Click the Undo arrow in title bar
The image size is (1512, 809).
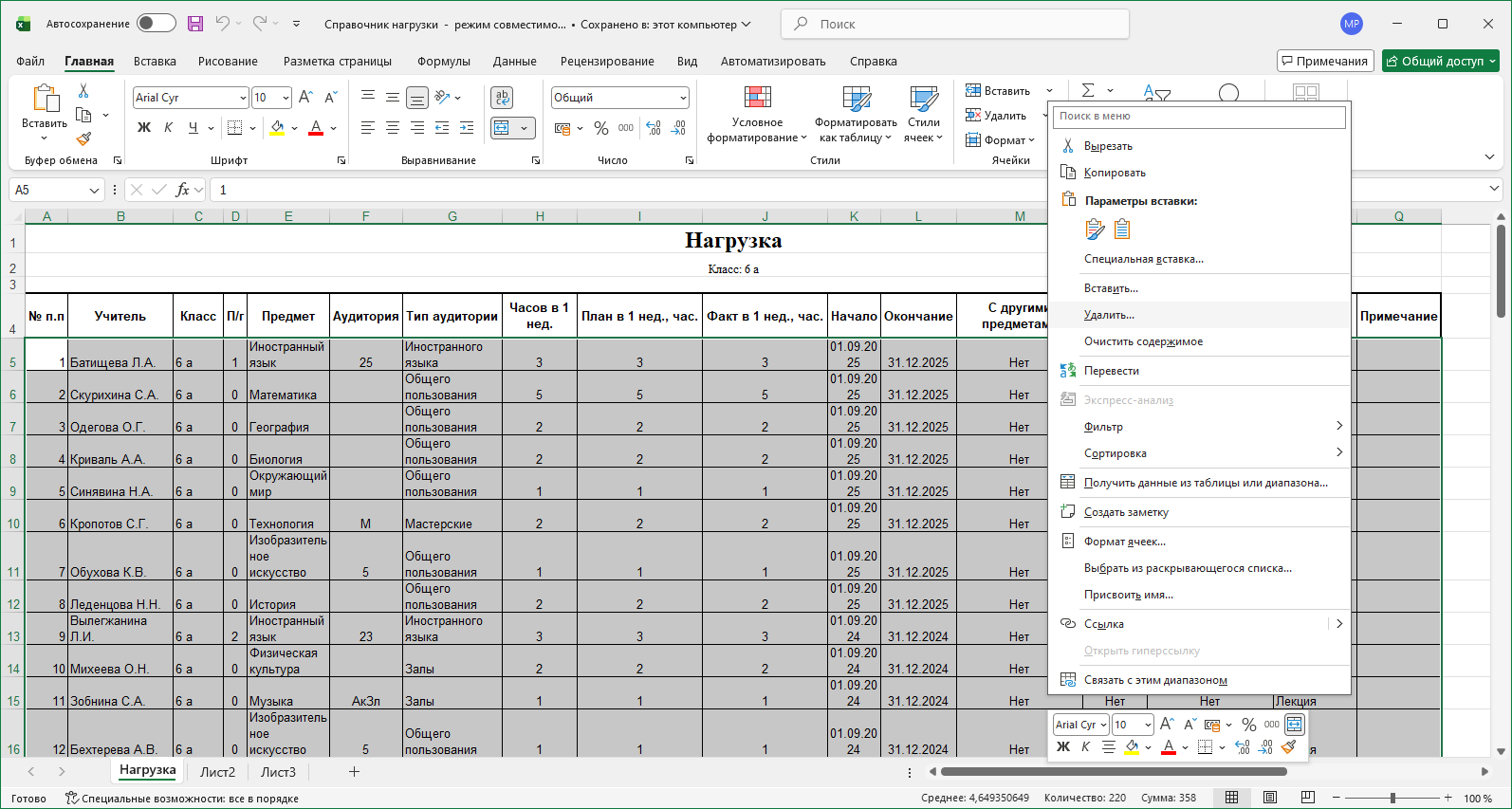222,24
